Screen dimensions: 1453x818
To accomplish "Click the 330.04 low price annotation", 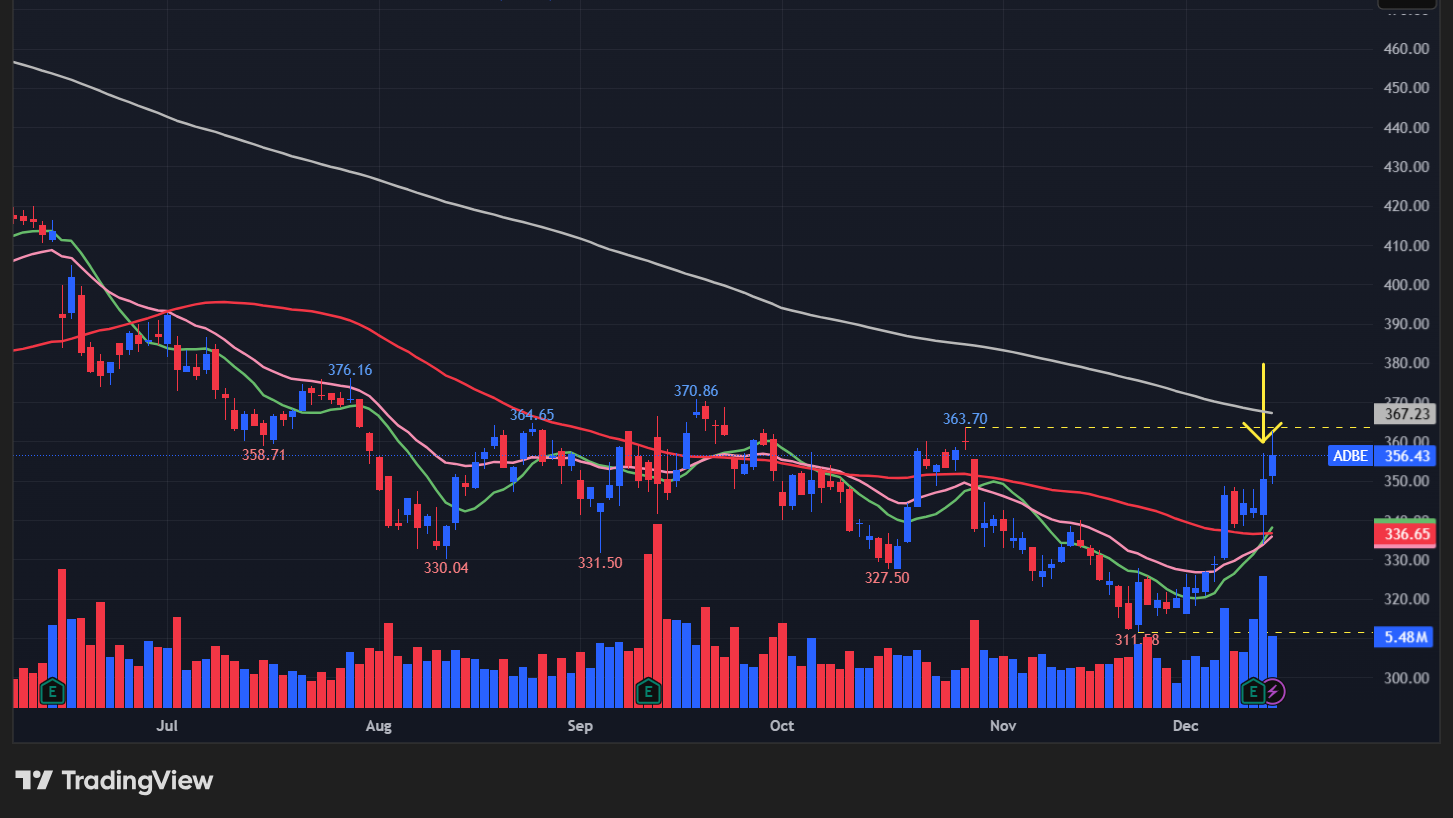I will 446,567.
